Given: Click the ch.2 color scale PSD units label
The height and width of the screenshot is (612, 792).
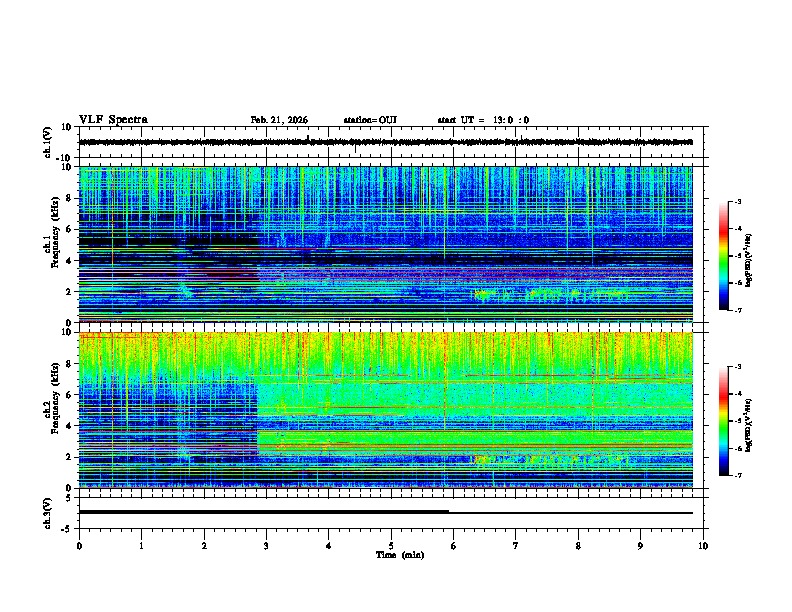Looking at the screenshot, I should (749, 425).
